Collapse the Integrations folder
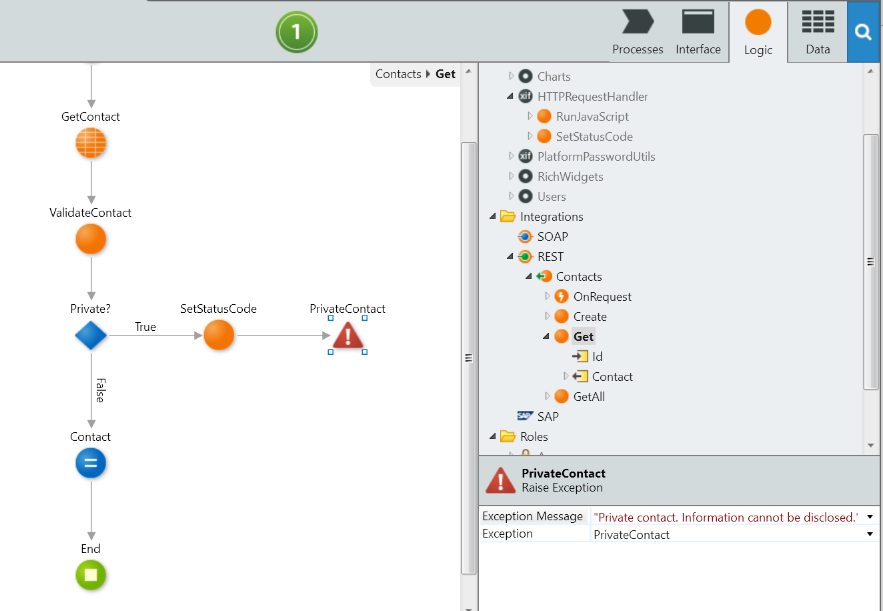This screenshot has height=611, width=883. point(493,217)
